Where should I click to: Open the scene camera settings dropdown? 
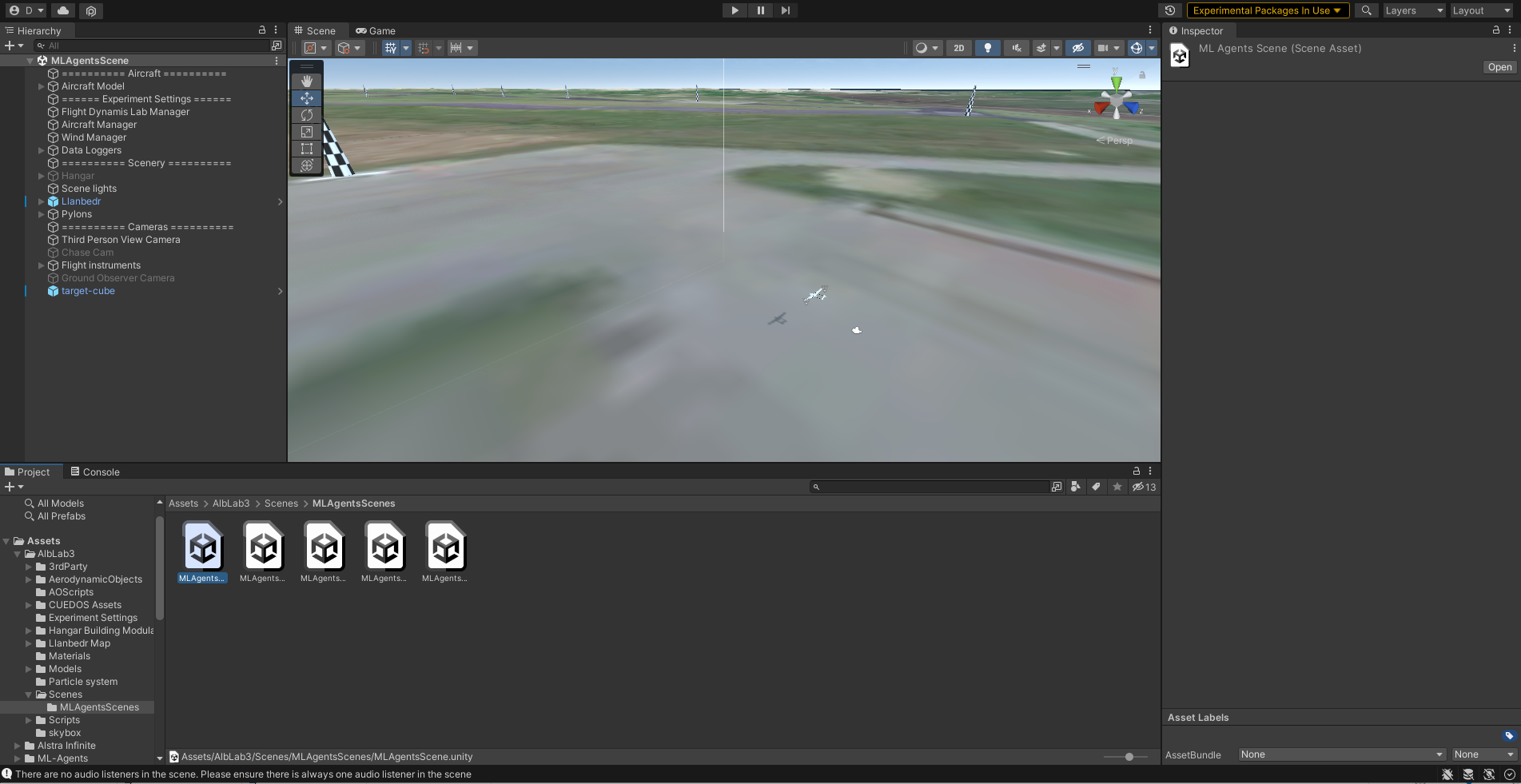(x=1108, y=48)
